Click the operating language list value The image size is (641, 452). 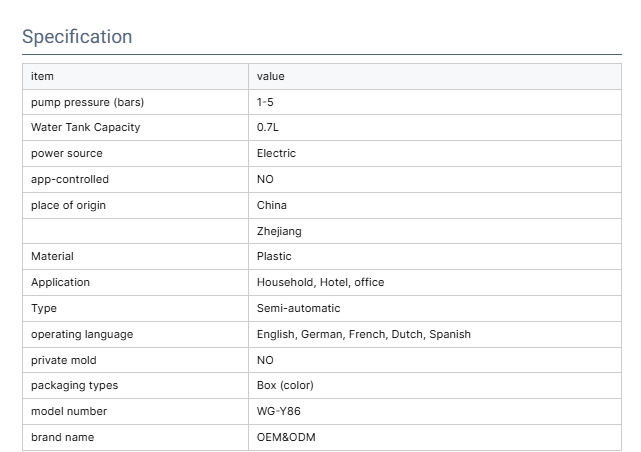click(x=363, y=334)
